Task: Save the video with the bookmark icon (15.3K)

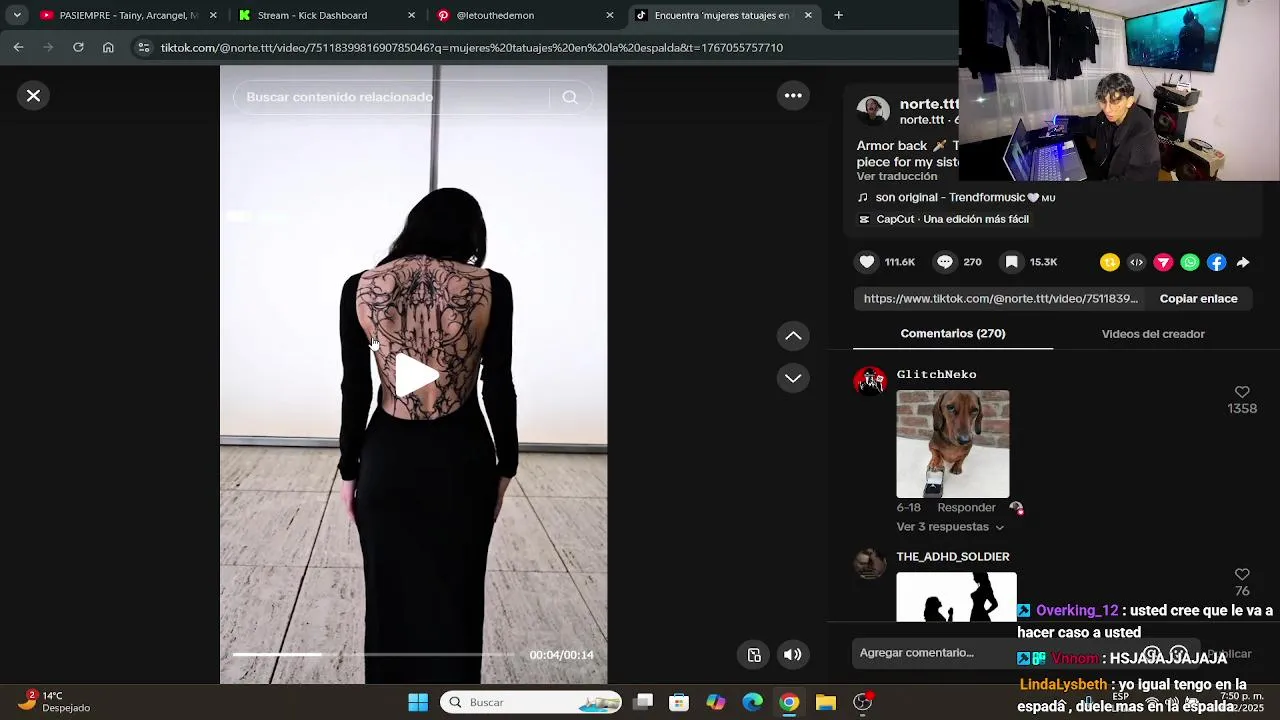Action: pyautogui.click(x=1011, y=262)
